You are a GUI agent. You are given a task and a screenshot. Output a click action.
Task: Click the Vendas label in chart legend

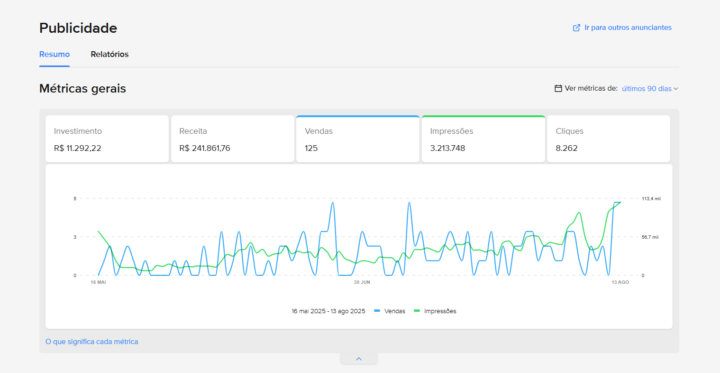tap(394, 311)
